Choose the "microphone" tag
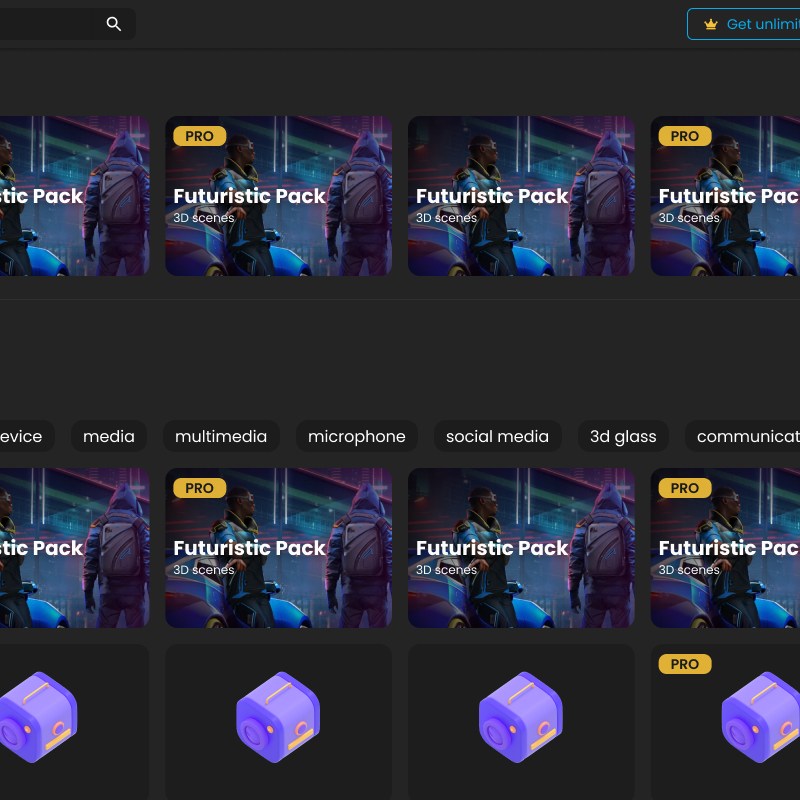The image size is (800, 800). click(357, 436)
